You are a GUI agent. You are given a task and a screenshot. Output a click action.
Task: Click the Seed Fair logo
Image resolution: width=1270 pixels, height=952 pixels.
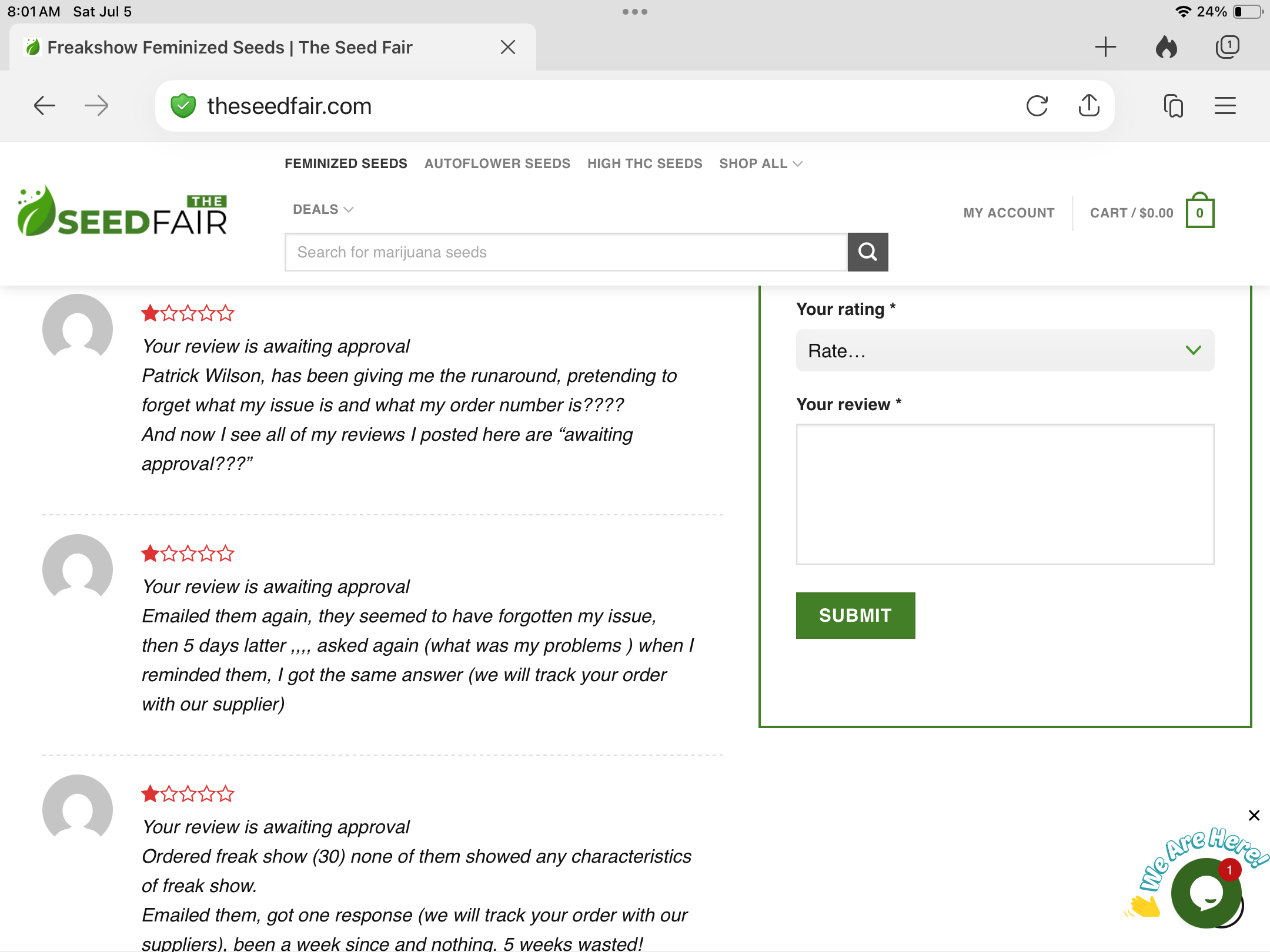coord(122,211)
